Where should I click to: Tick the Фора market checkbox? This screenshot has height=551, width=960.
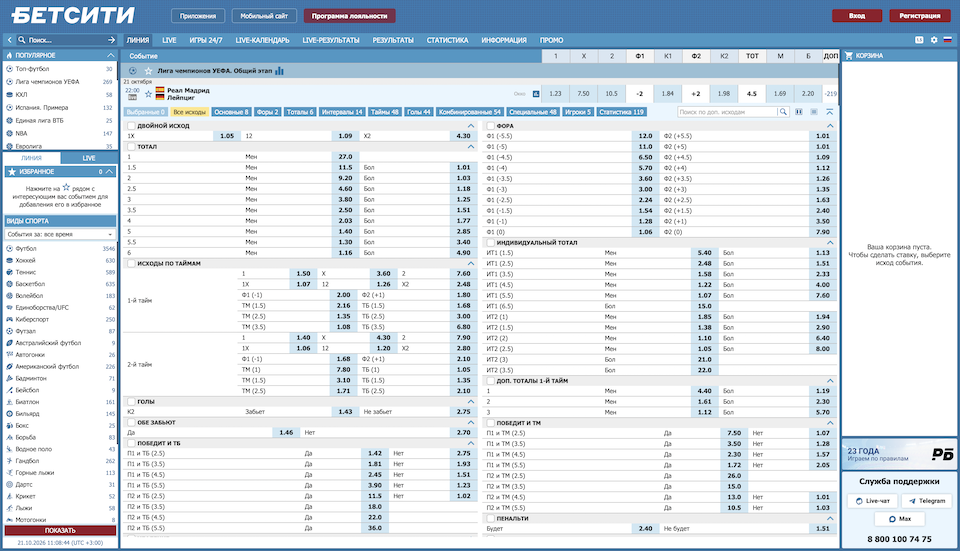(490, 126)
